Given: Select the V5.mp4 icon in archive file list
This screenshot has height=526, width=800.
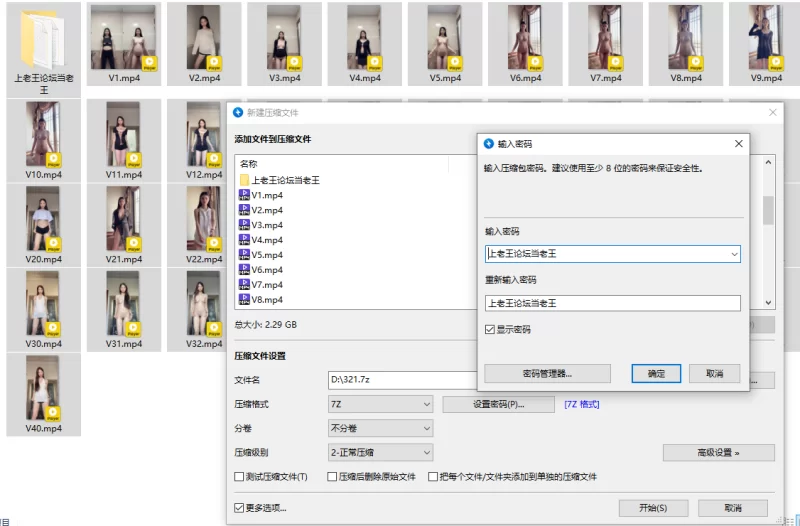Looking at the screenshot, I should tap(244, 255).
